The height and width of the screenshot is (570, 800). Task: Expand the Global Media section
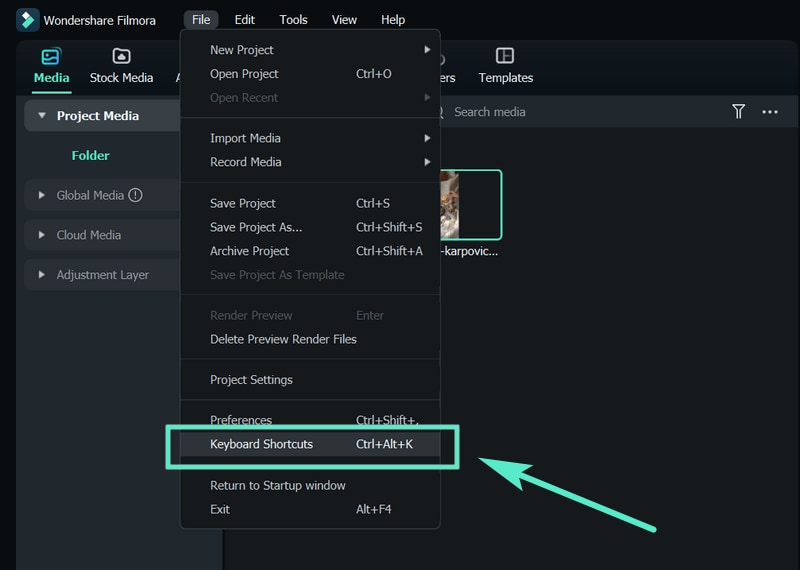pos(42,195)
